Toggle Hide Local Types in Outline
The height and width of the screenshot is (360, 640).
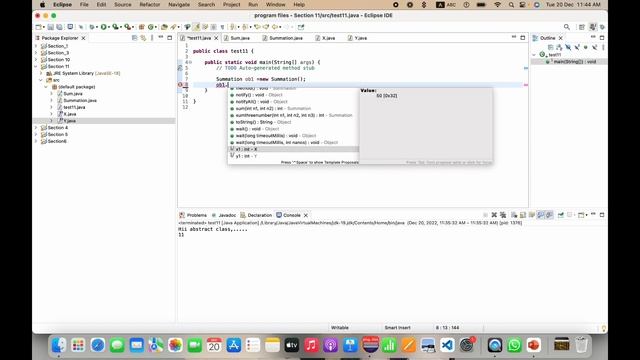[595, 47]
